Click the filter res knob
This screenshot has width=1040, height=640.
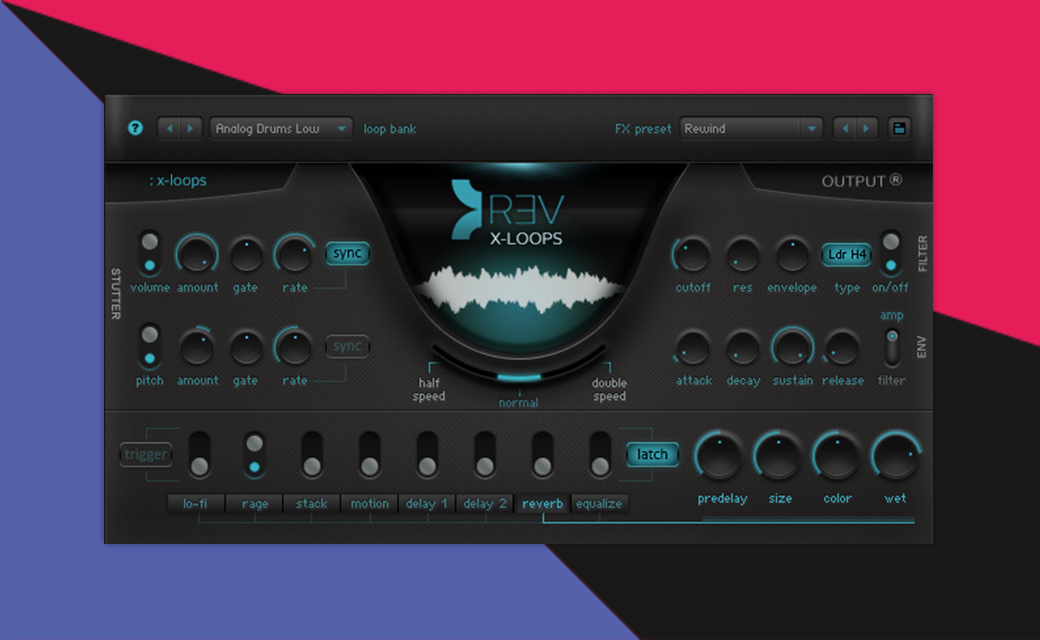[742, 255]
